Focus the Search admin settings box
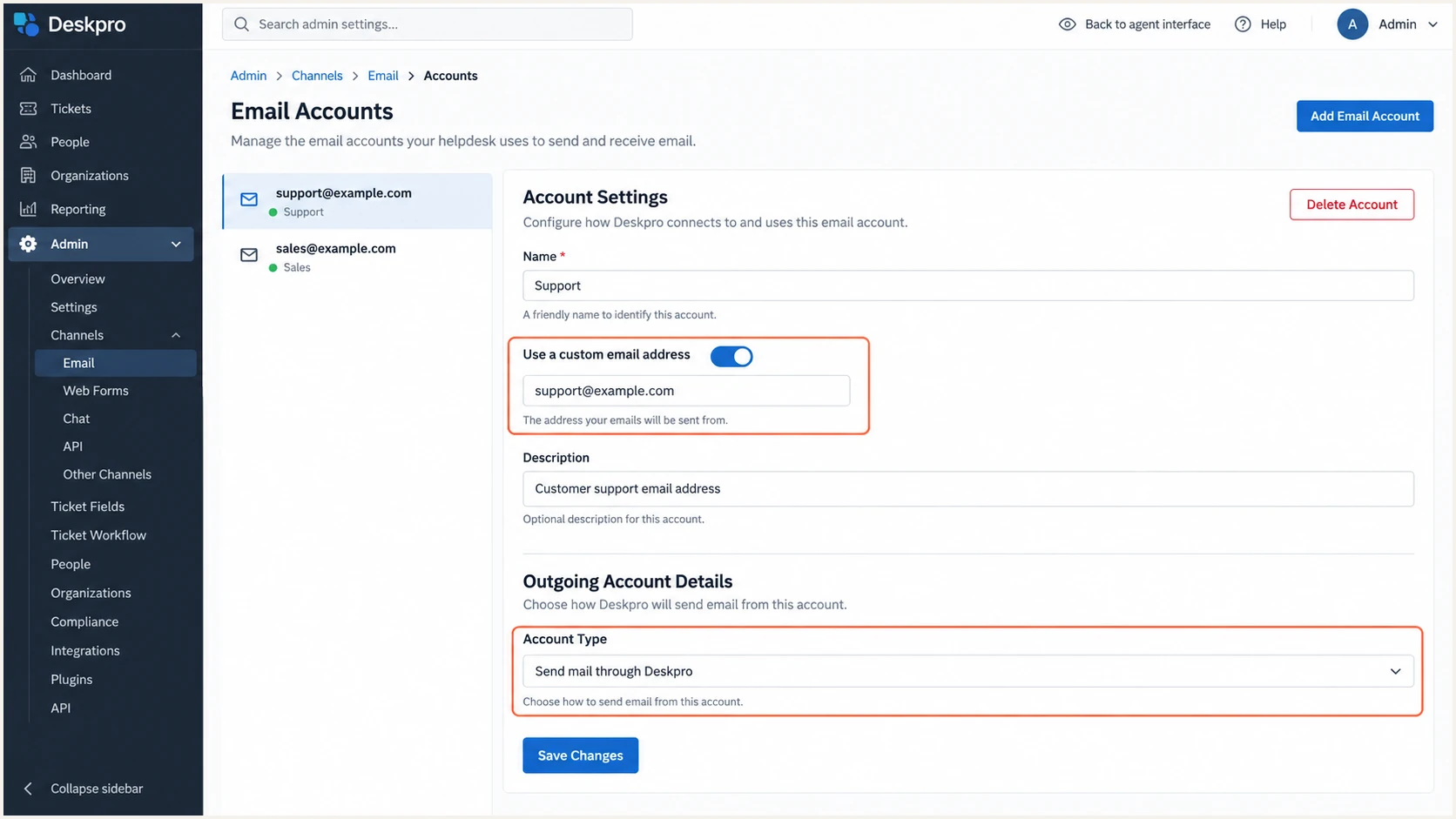This screenshot has width=1456, height=819. pyautogui.click(x=427, y=24)
